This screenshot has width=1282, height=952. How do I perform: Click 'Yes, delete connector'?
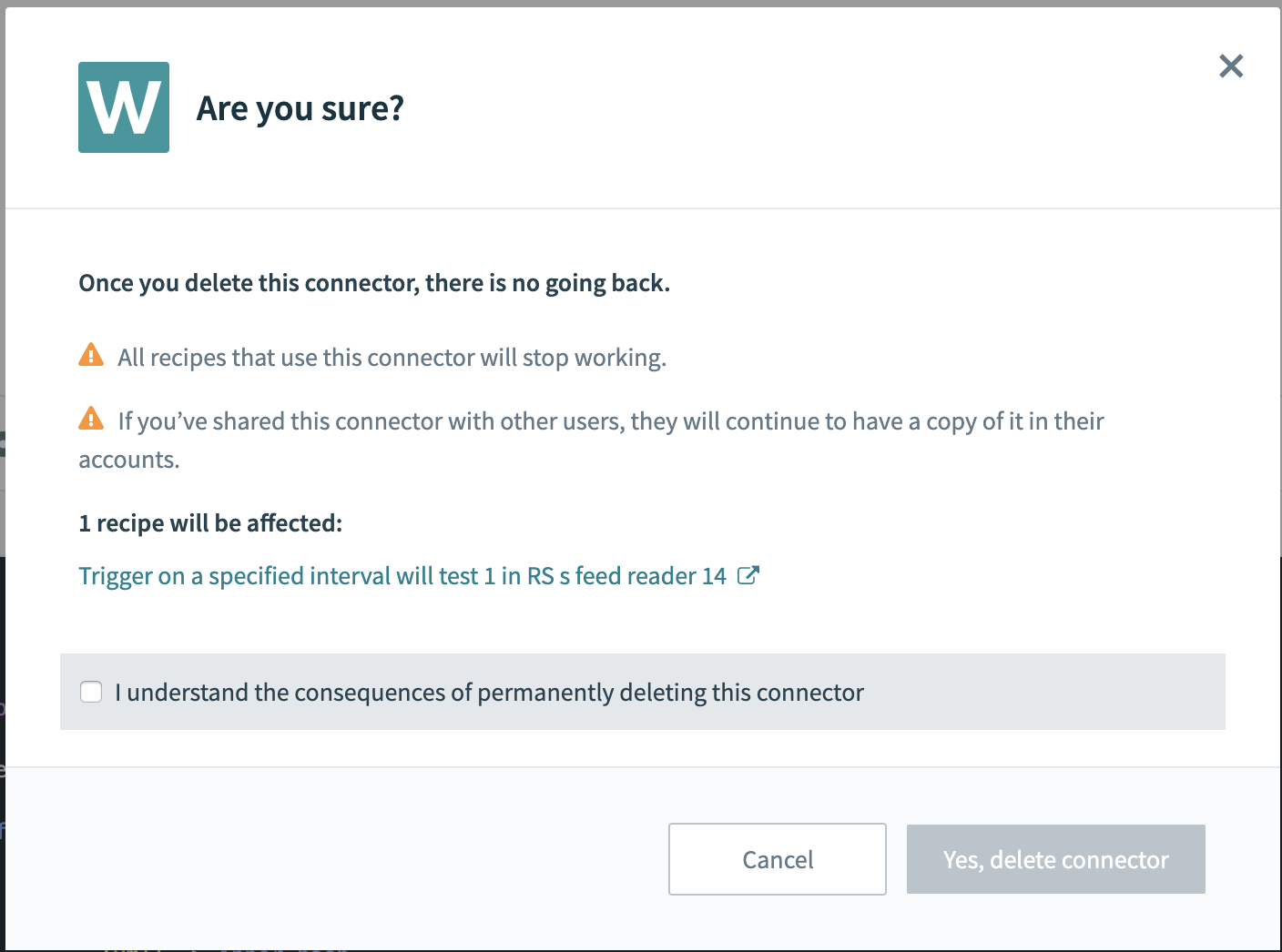(x=1055, y=858)
